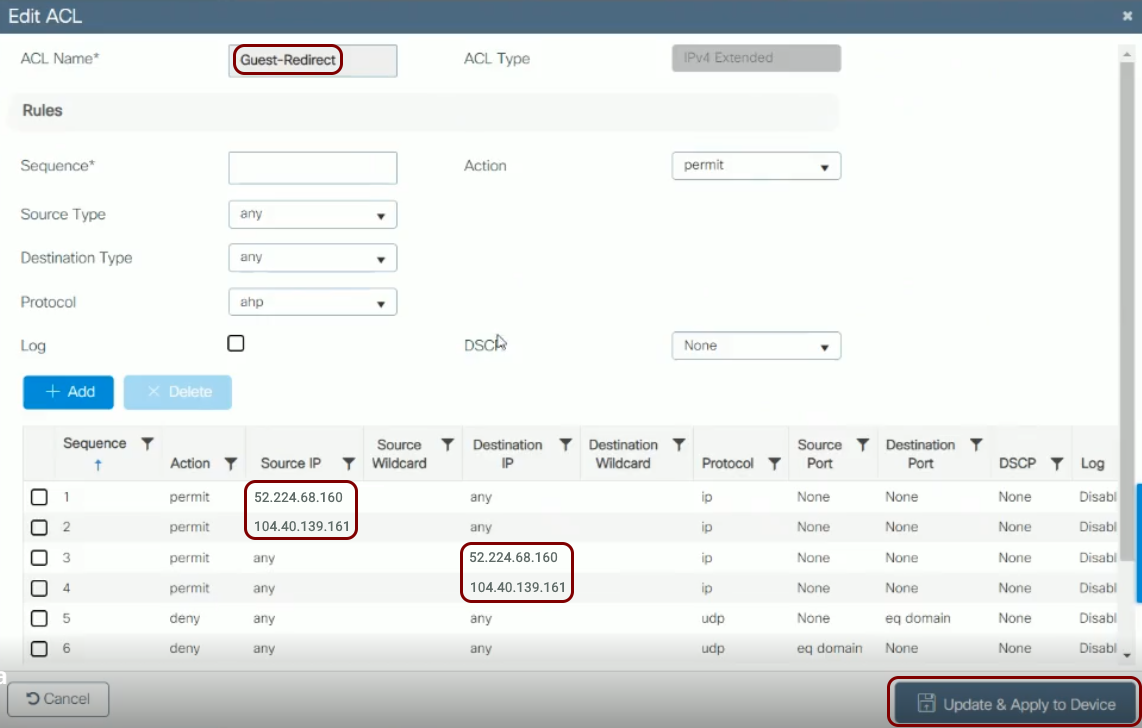Tick the checkbox for sequence 5 deny rule
The width and height of the screenshot is (1142, 728).
(x=39, y=619)
